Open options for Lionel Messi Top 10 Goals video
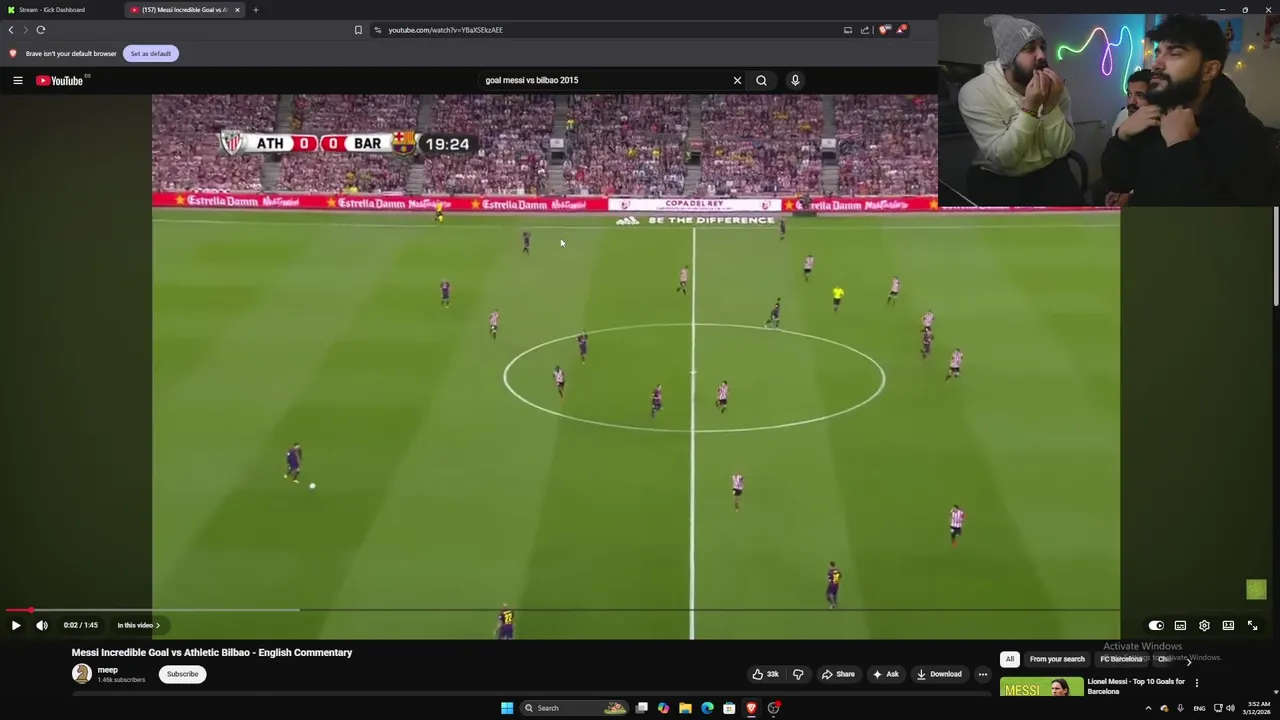This screenshot has height=720, width=1280. [1196, 683]
